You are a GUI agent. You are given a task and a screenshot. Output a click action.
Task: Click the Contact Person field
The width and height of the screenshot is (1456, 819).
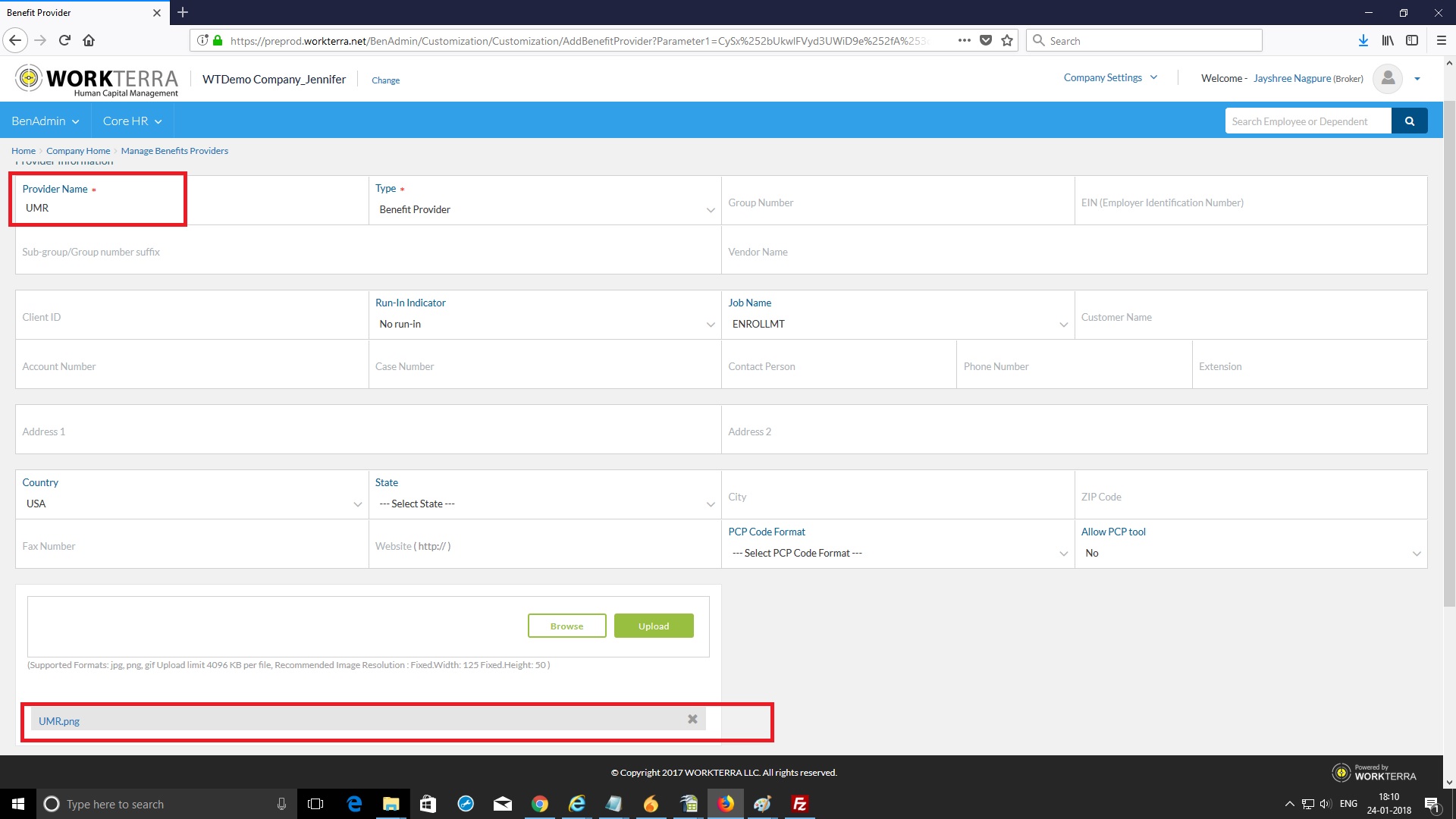pyautogui.click(x=839, y=365)
